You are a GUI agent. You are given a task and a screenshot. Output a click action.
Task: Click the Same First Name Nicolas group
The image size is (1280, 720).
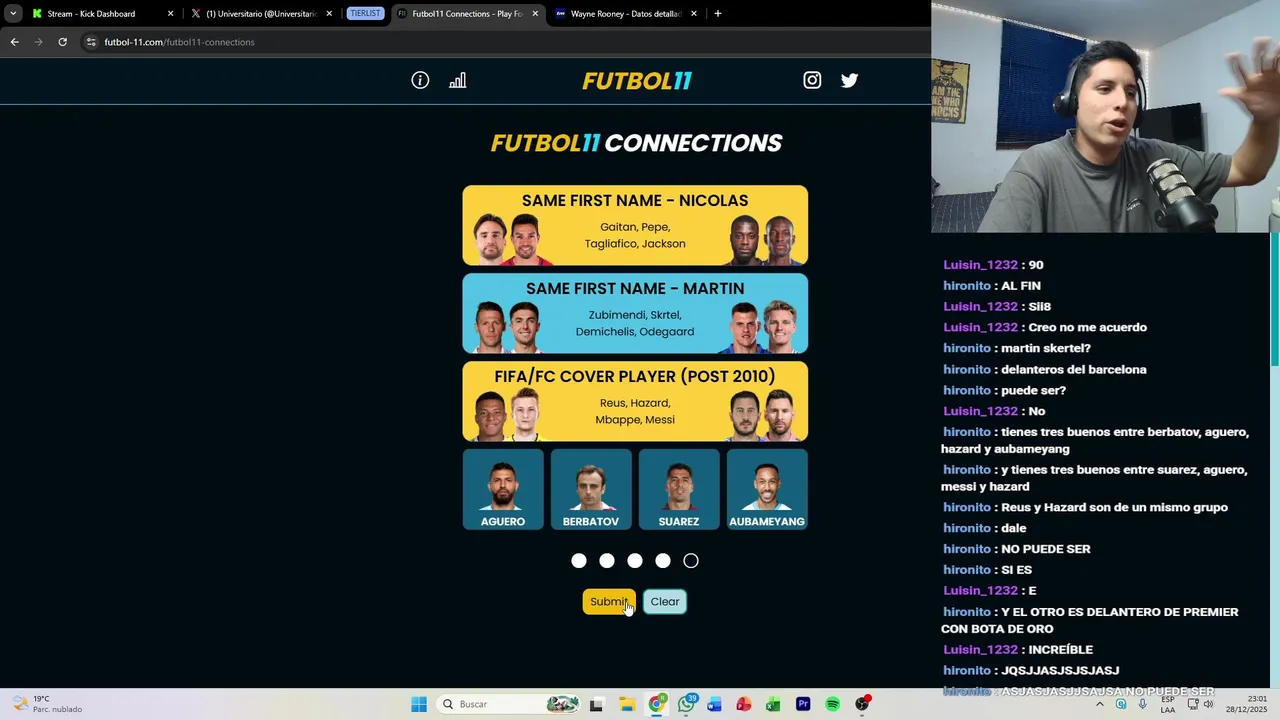coord(635,225)
